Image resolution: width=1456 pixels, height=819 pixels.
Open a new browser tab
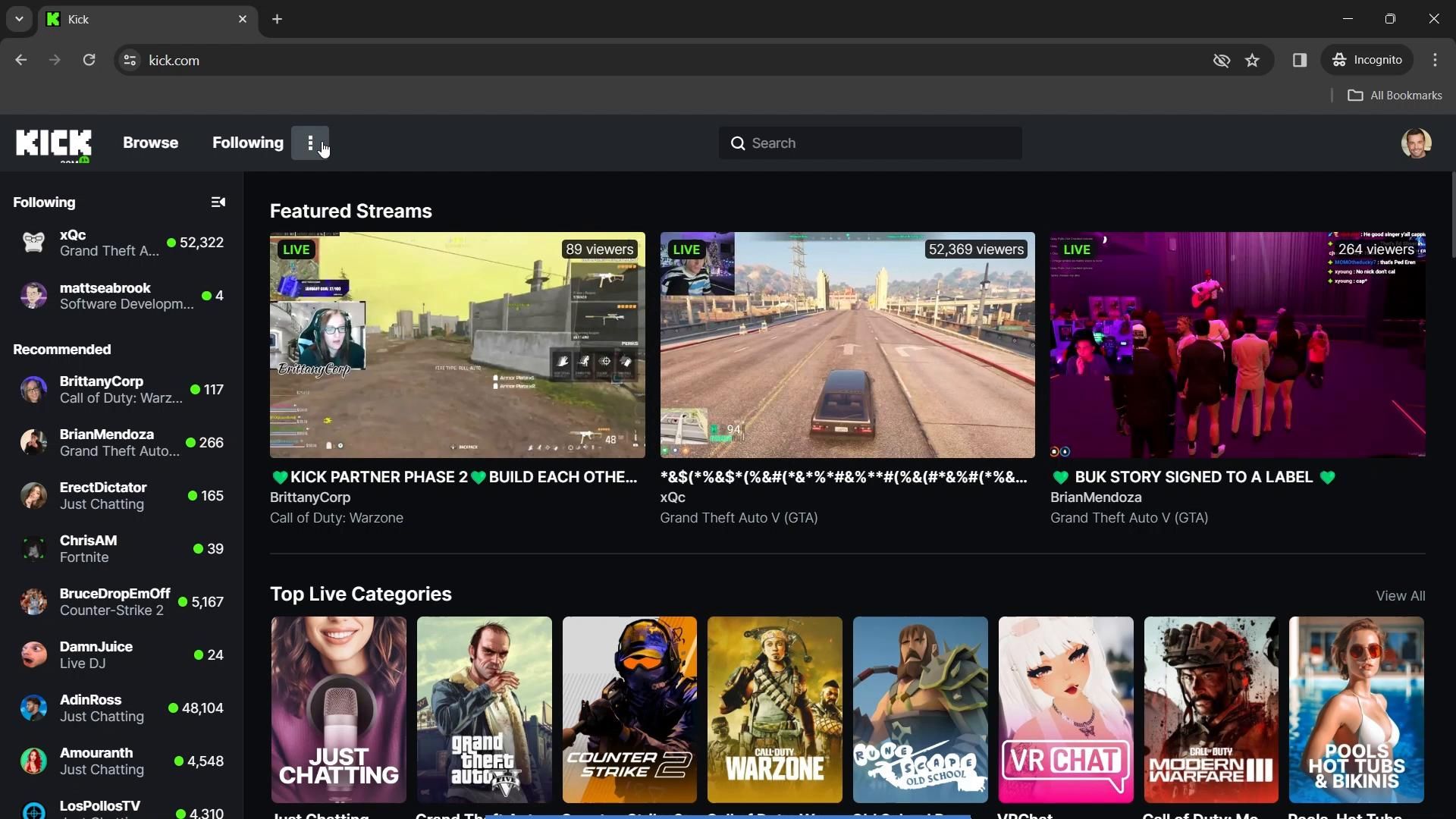(277, 19)
